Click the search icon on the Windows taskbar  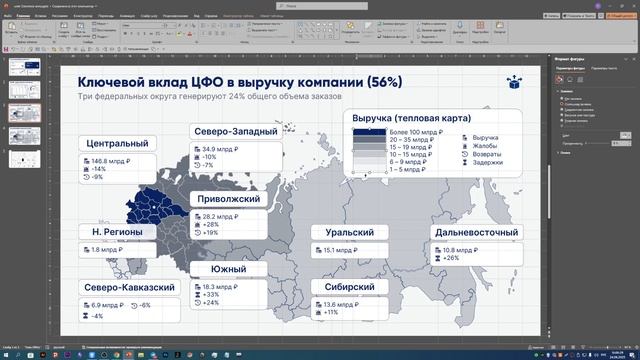(18, 355)
